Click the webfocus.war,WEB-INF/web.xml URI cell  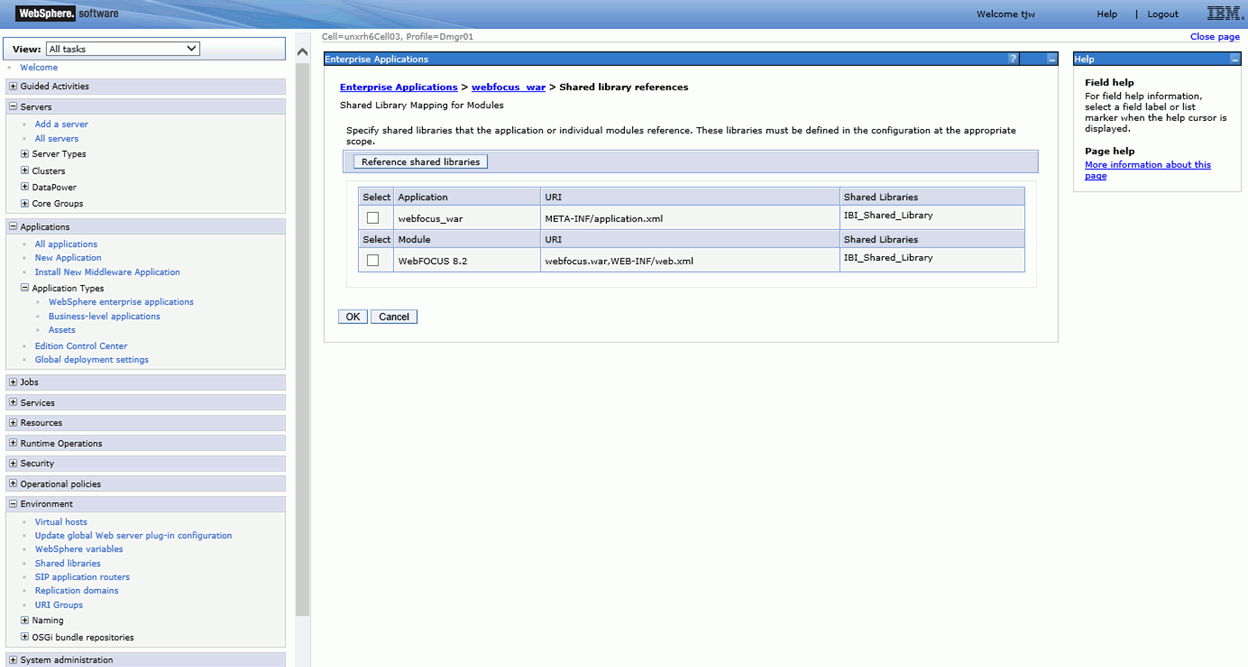coord(690,260)
